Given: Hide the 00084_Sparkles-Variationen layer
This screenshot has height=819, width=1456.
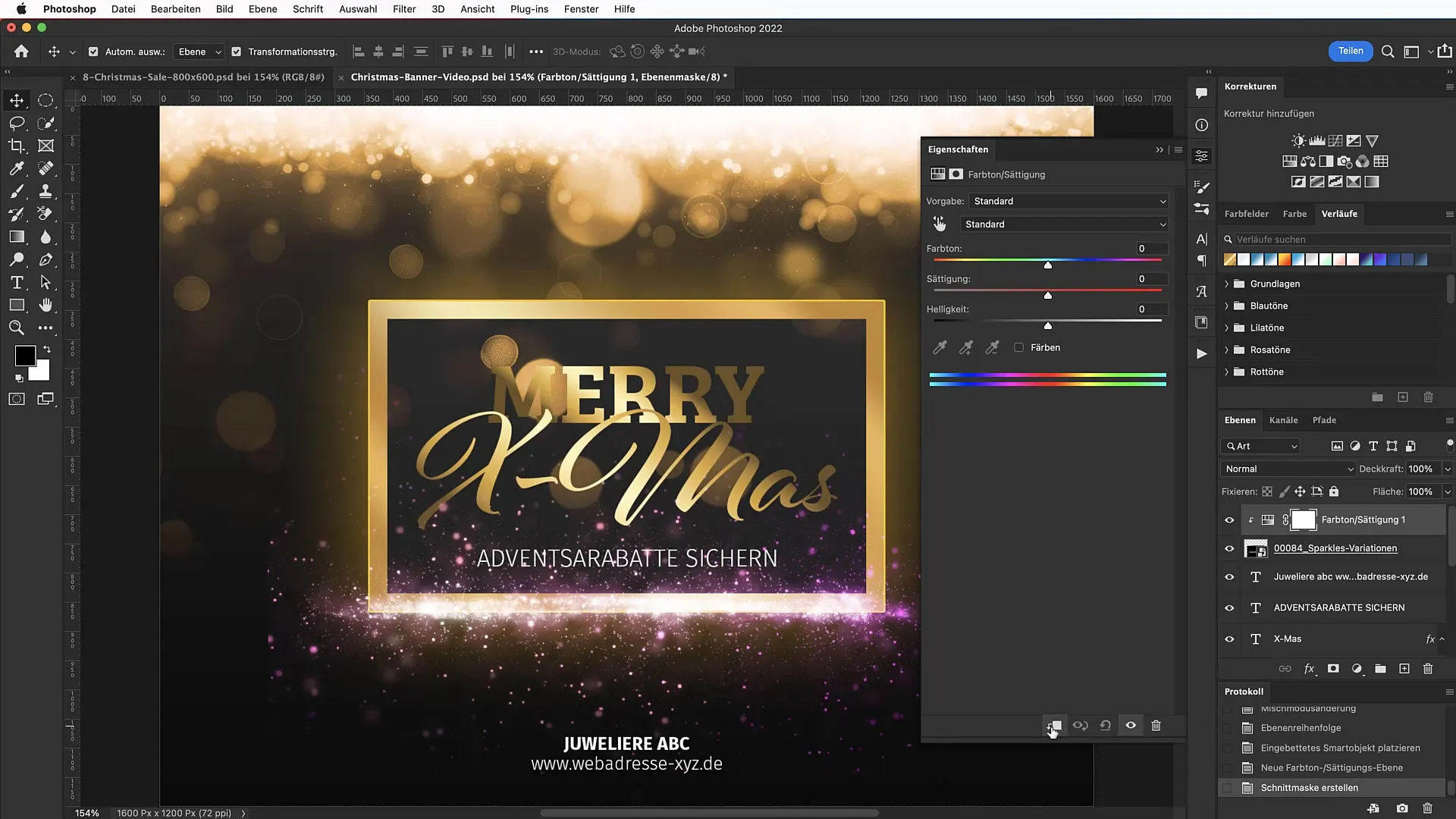Looking at the screenshot, I should [x=1229, y=549].
